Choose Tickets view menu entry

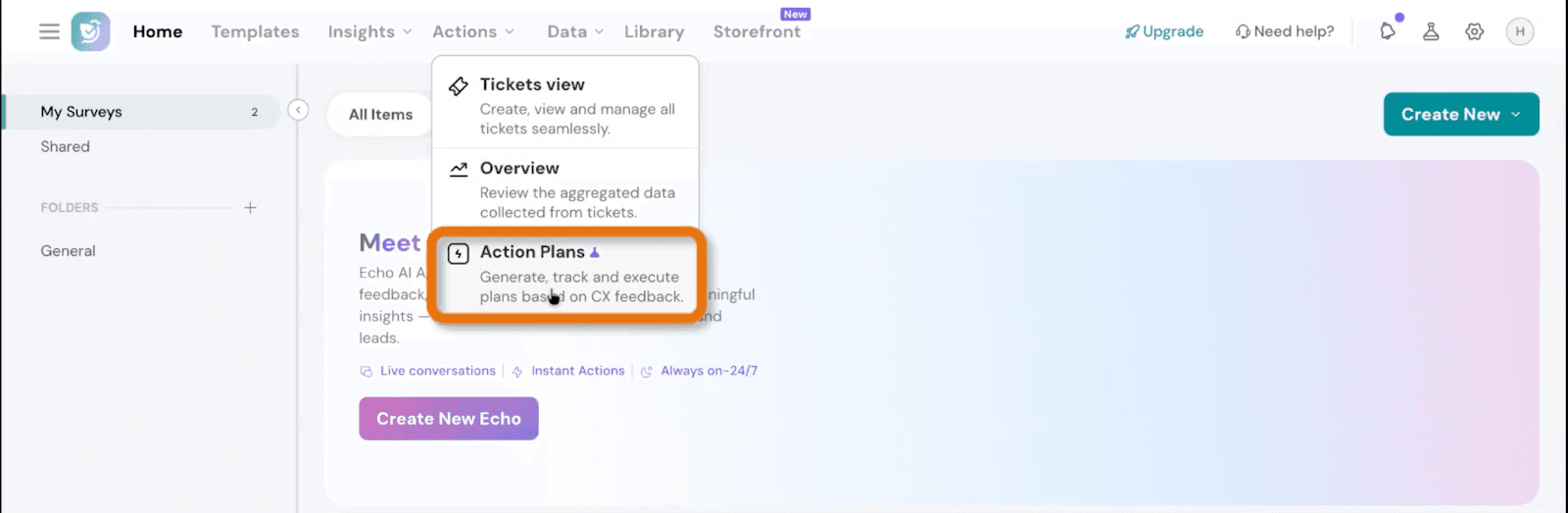[565, 105]
